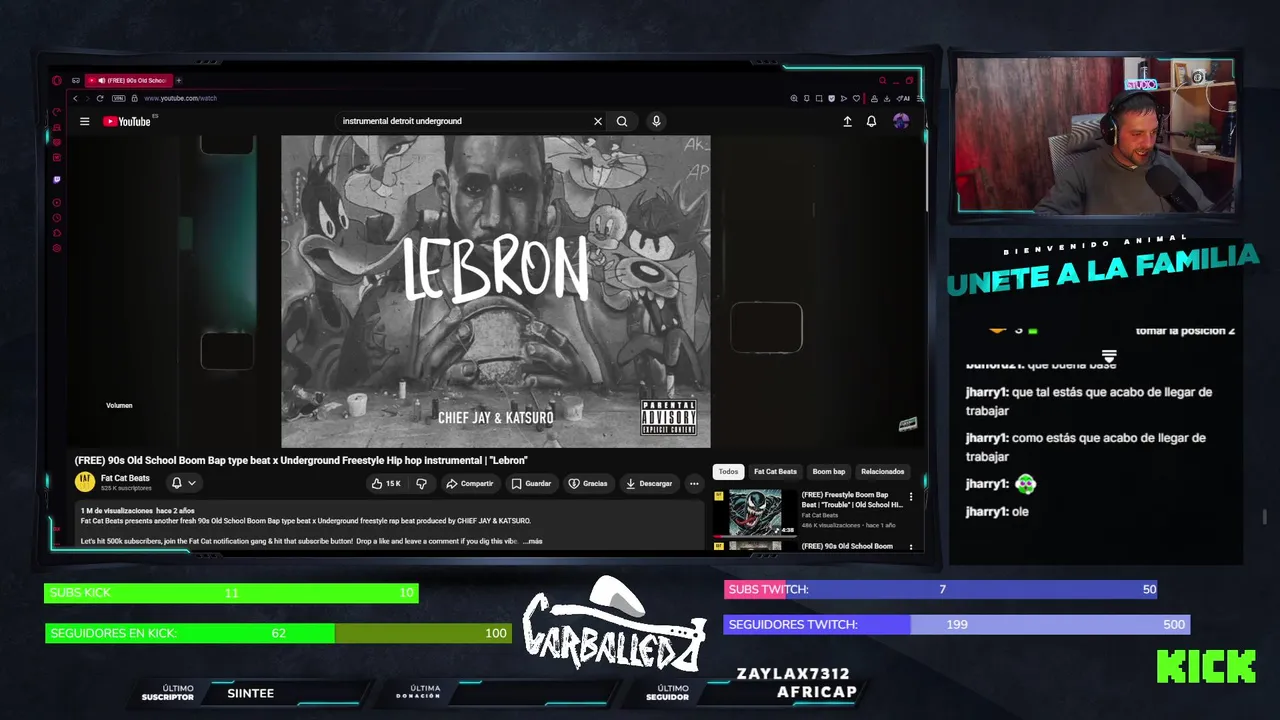Click the KICK logo in the corner

[x=1206, y=666]
